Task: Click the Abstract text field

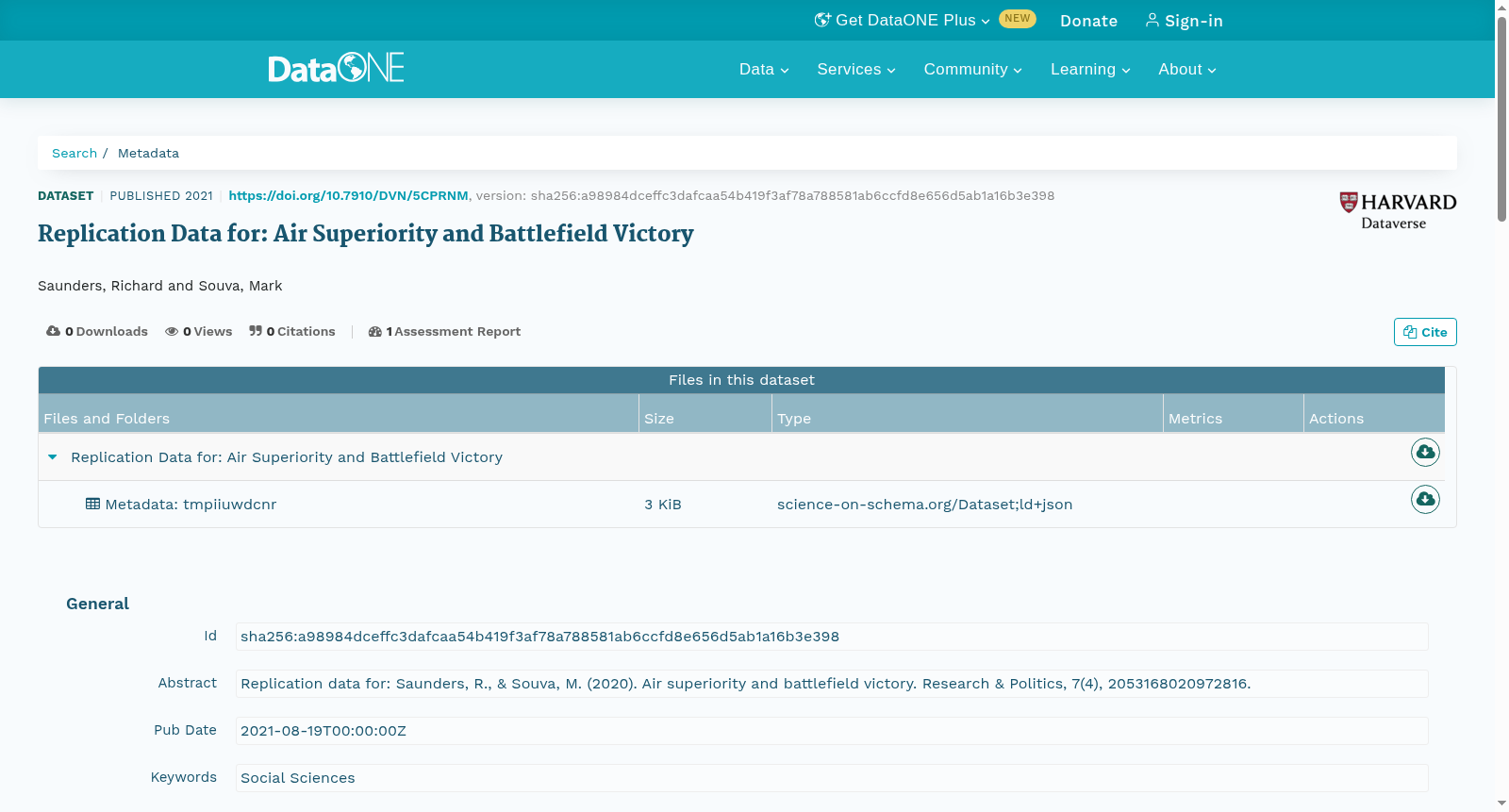Action: [x=832, y=684]
